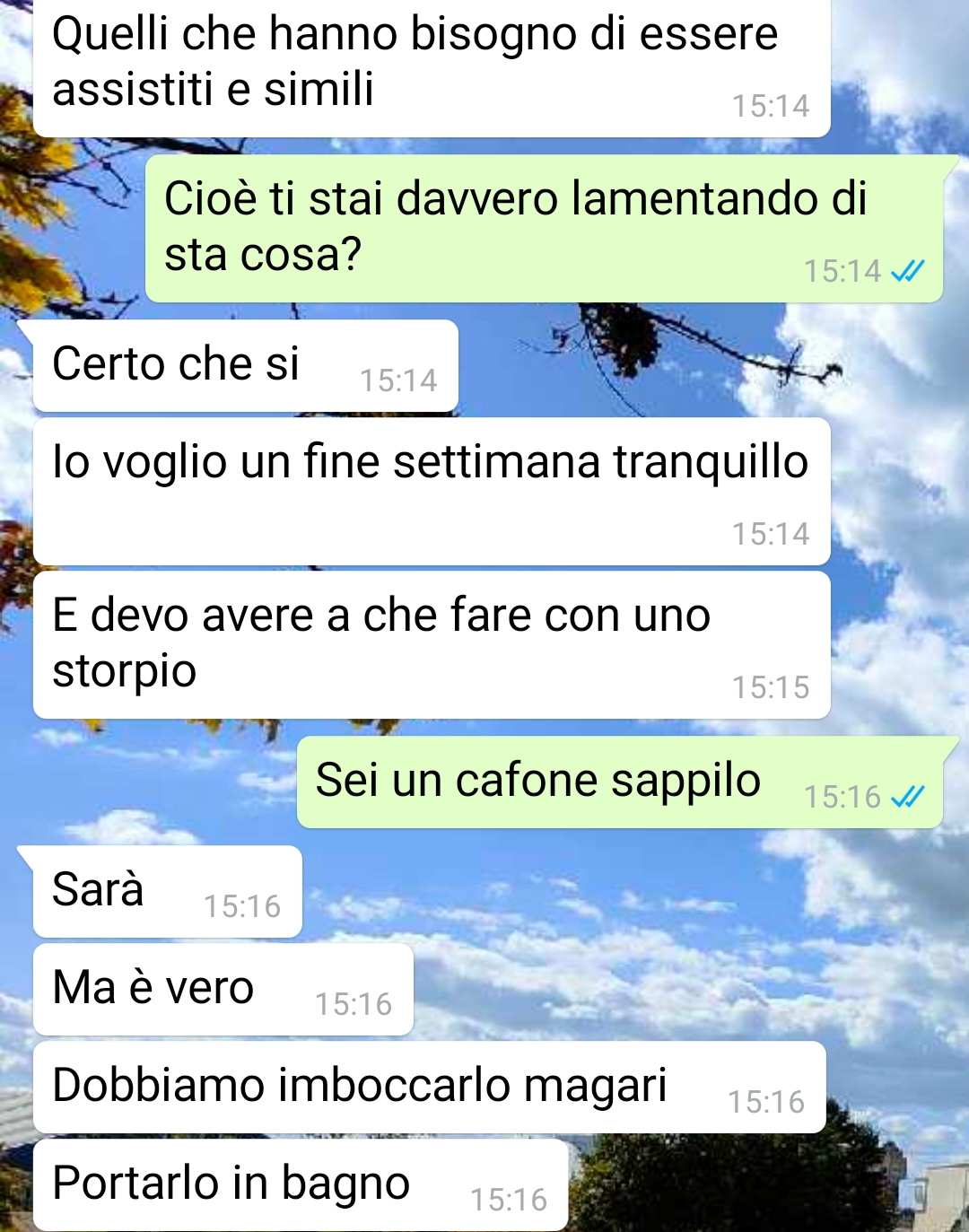This screenshot has height=1232, width=969.
Task: Click the 15:16 timestamp next to 'Sarà'
Action: (242, 906)
